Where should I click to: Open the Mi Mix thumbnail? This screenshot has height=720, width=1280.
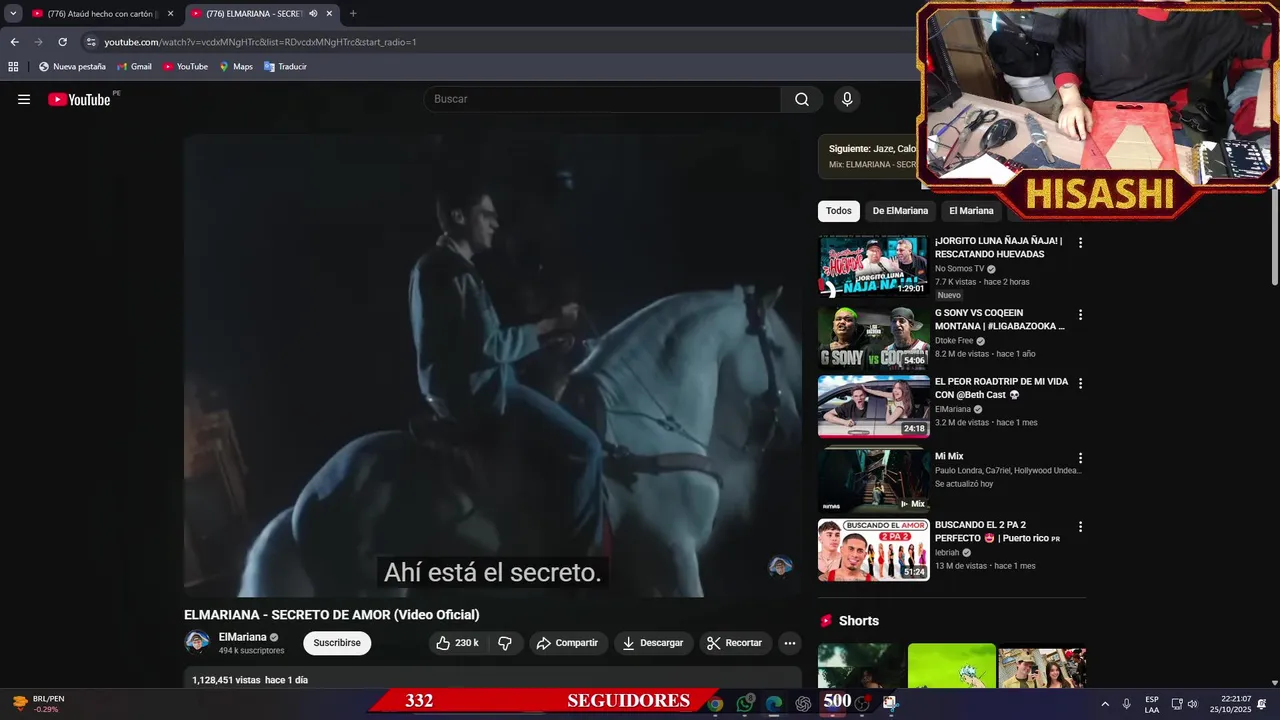874,479
